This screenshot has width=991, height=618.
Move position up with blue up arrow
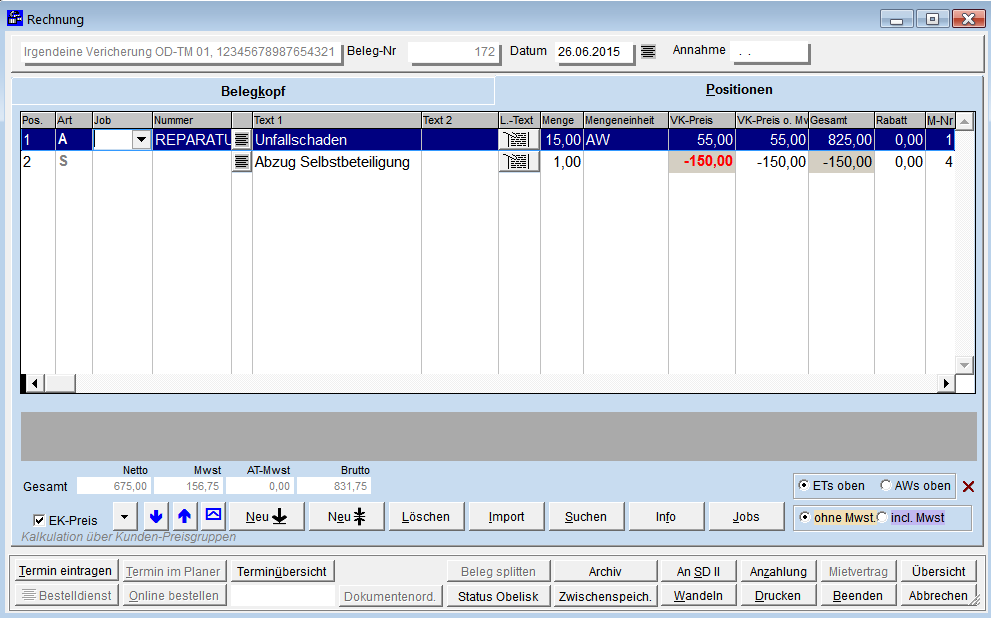point(184,517)
